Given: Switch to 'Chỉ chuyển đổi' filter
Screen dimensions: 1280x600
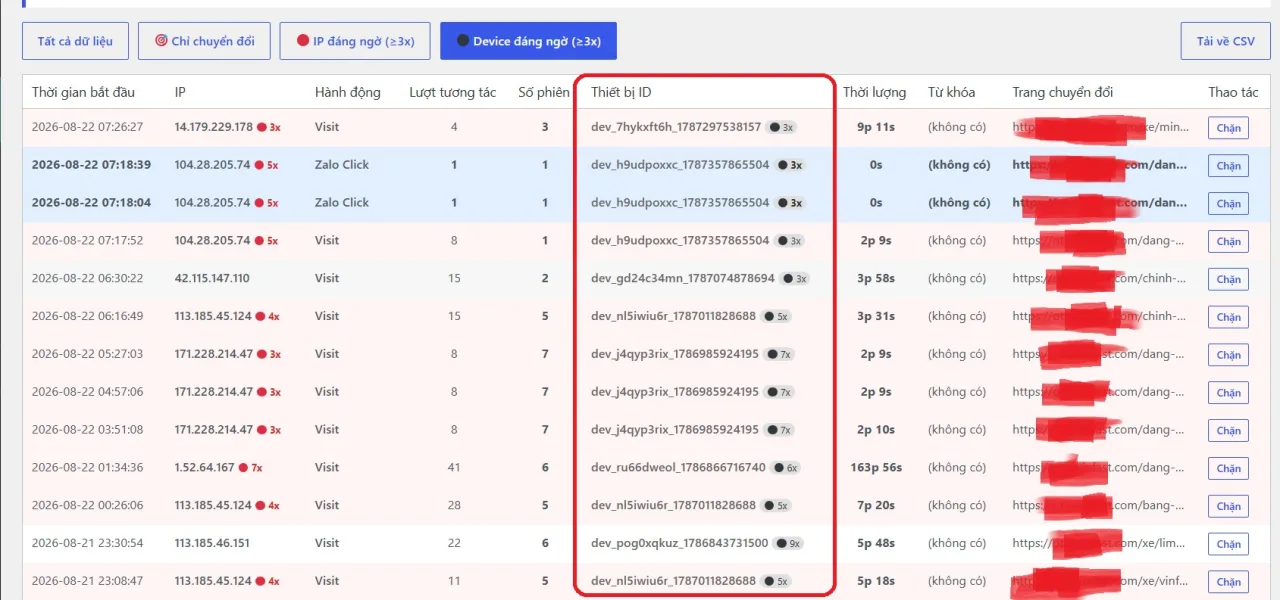Looking at the screenshot, I should pyautogui.click(x=204, y=41).
